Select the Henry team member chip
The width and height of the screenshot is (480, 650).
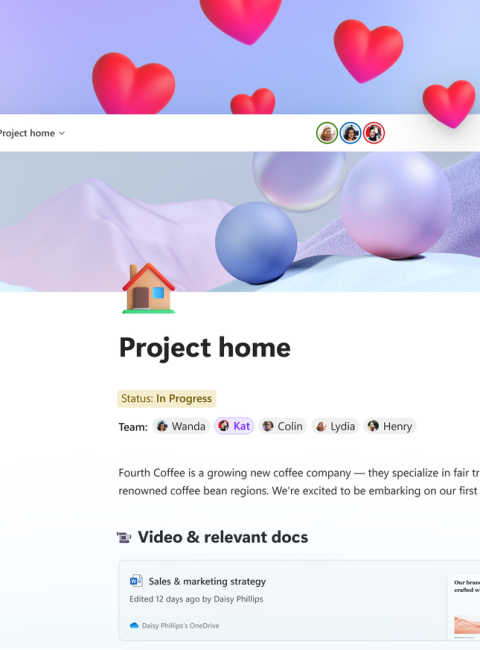(x=390, y=426)
